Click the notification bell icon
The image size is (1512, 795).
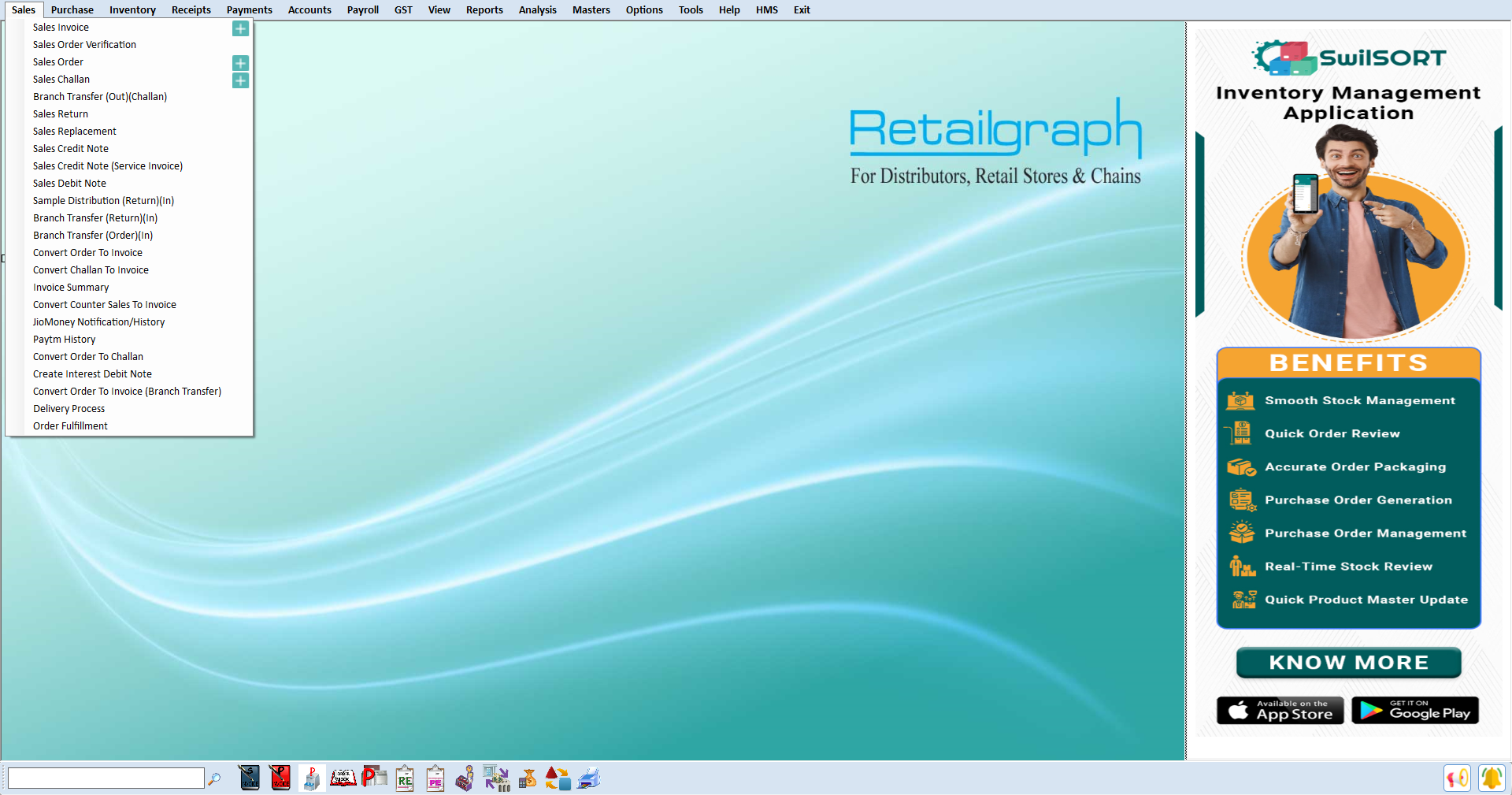point(1492,778)
